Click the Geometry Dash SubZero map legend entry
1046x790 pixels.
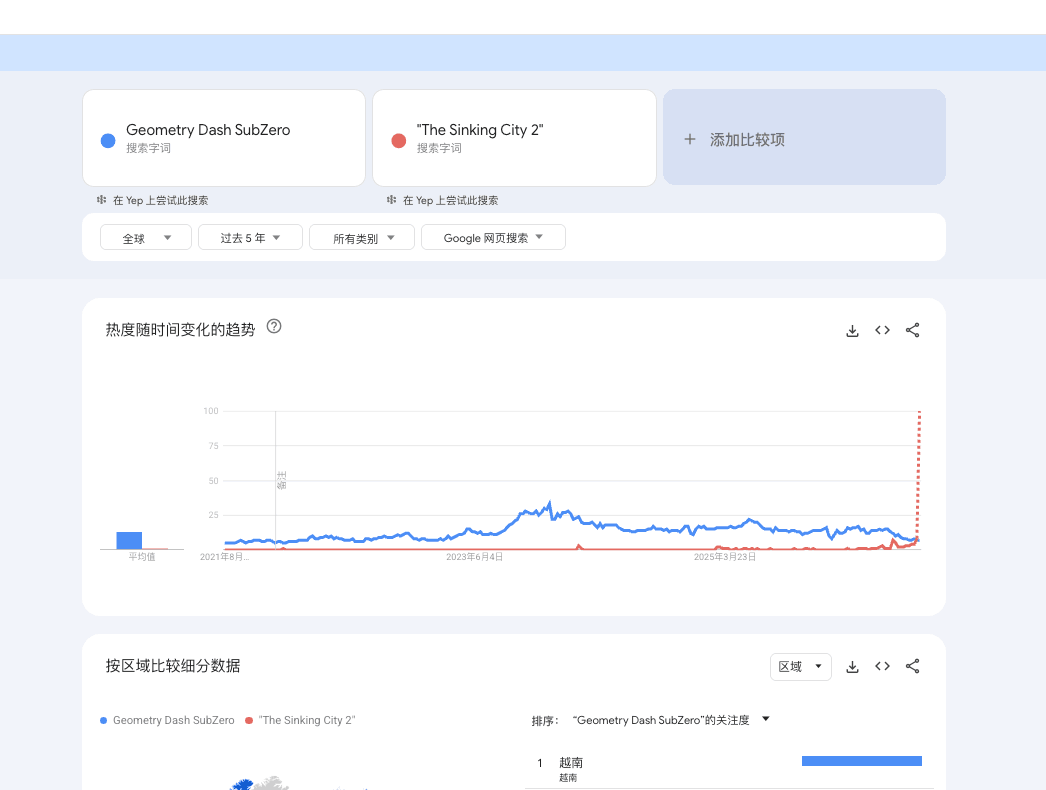pos(167,720)
